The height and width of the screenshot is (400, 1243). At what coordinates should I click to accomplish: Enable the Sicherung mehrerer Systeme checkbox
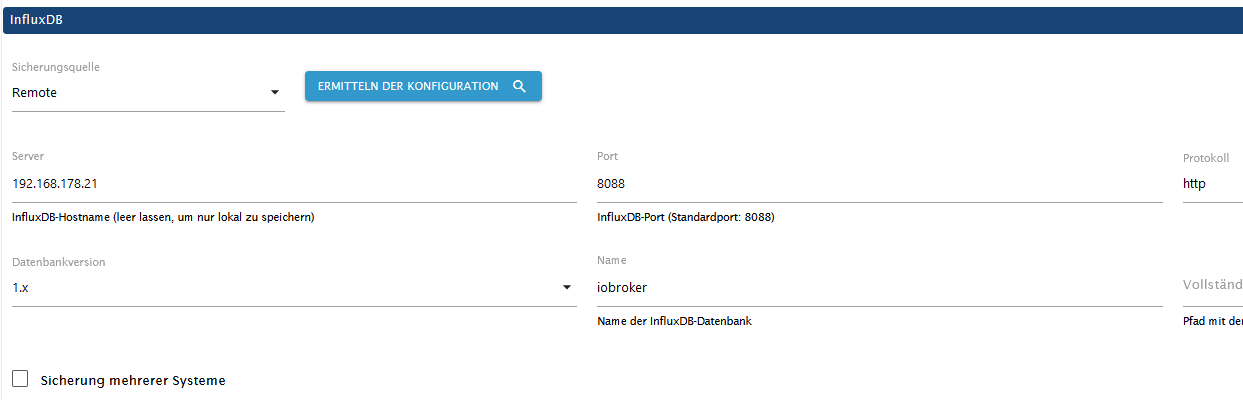tap(20, 379)
